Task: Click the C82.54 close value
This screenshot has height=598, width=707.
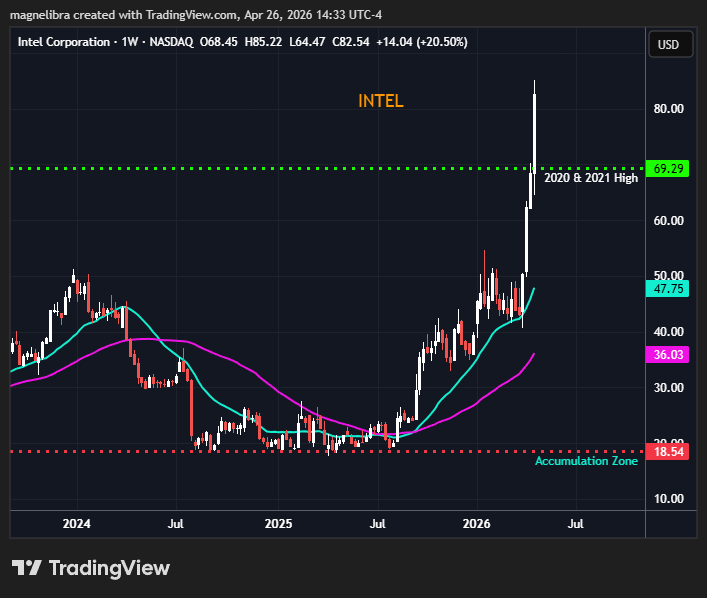Action: pyautogui.click(x=350, y=42)
